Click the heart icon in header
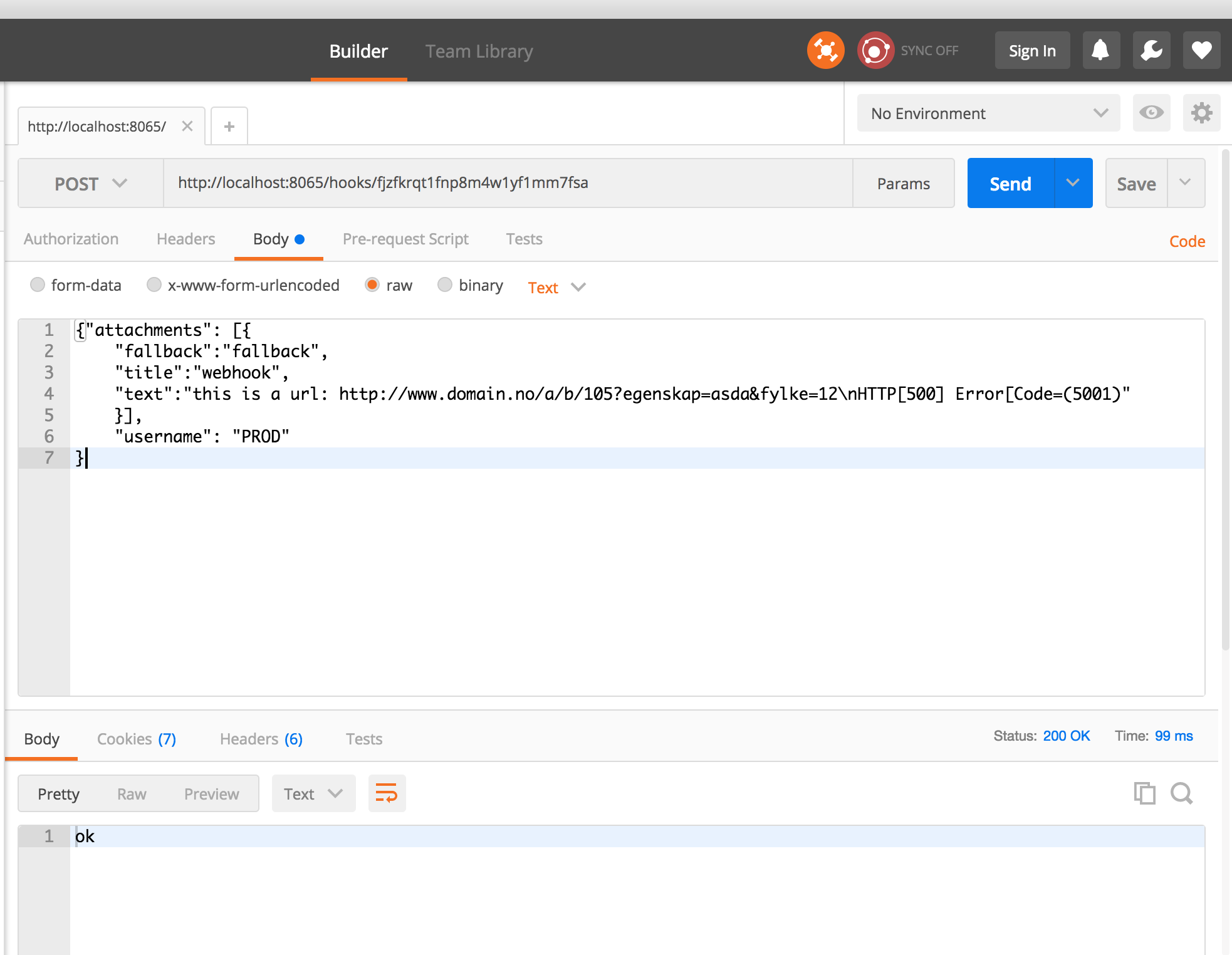The image size is (1232, 955). 1201,50
